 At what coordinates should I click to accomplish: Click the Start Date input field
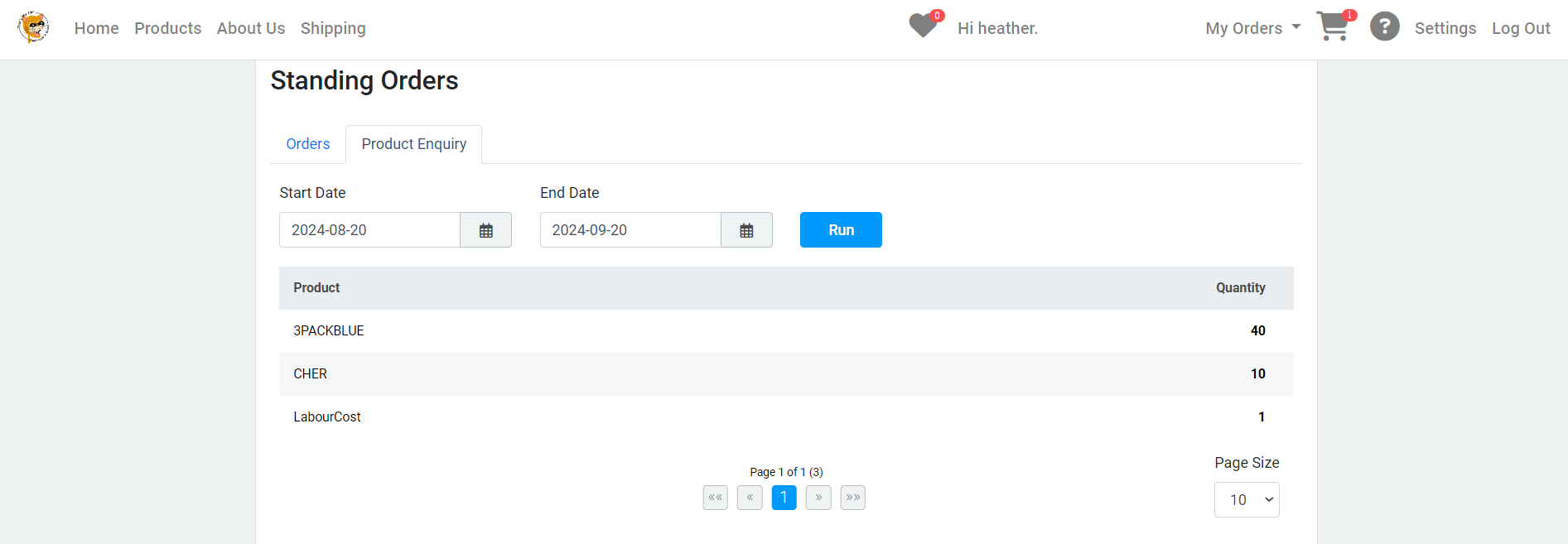coord(369,230)
